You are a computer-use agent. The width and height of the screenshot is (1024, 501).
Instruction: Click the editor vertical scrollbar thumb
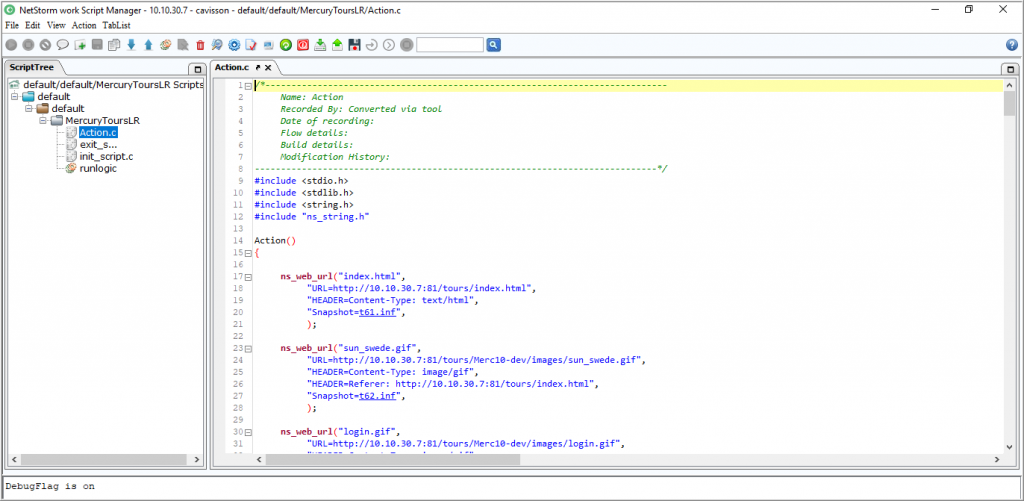click(x=1010, y=103)
